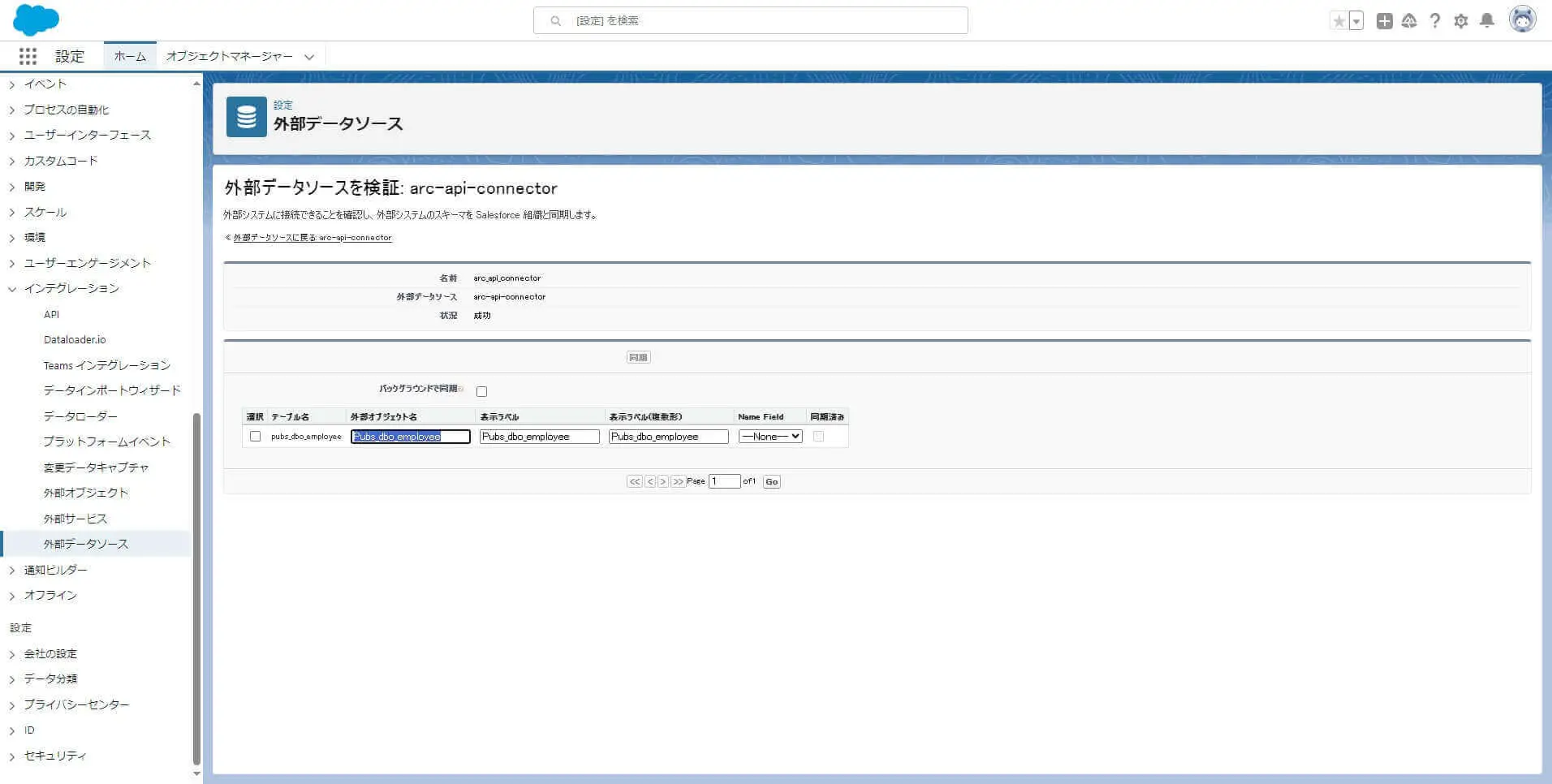Image resolution: width=1552 pixels, height=784 pixels.
Task: Click the sidebar scroll-down arrow
Action: coord(196,773)
